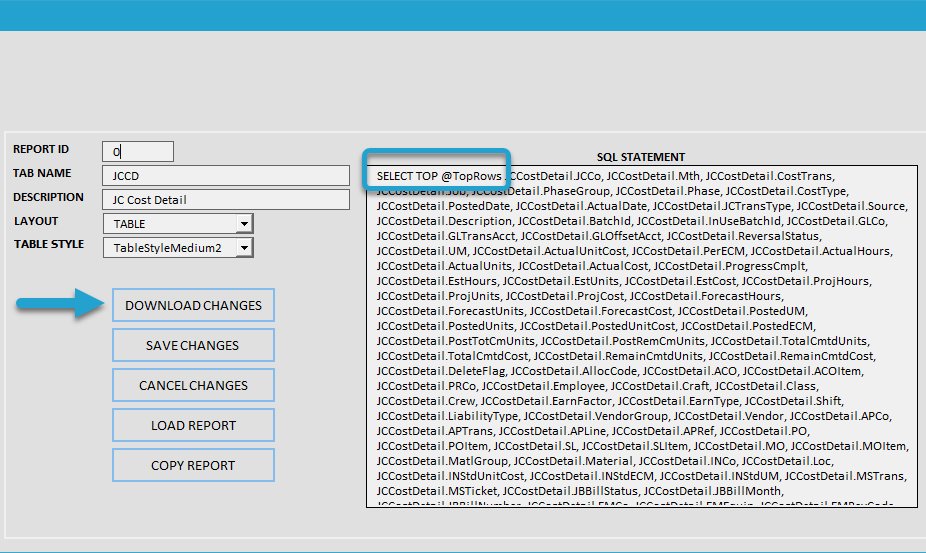
Task: Click the LOAD REPORT button
Action: click(x=193, y=425)
